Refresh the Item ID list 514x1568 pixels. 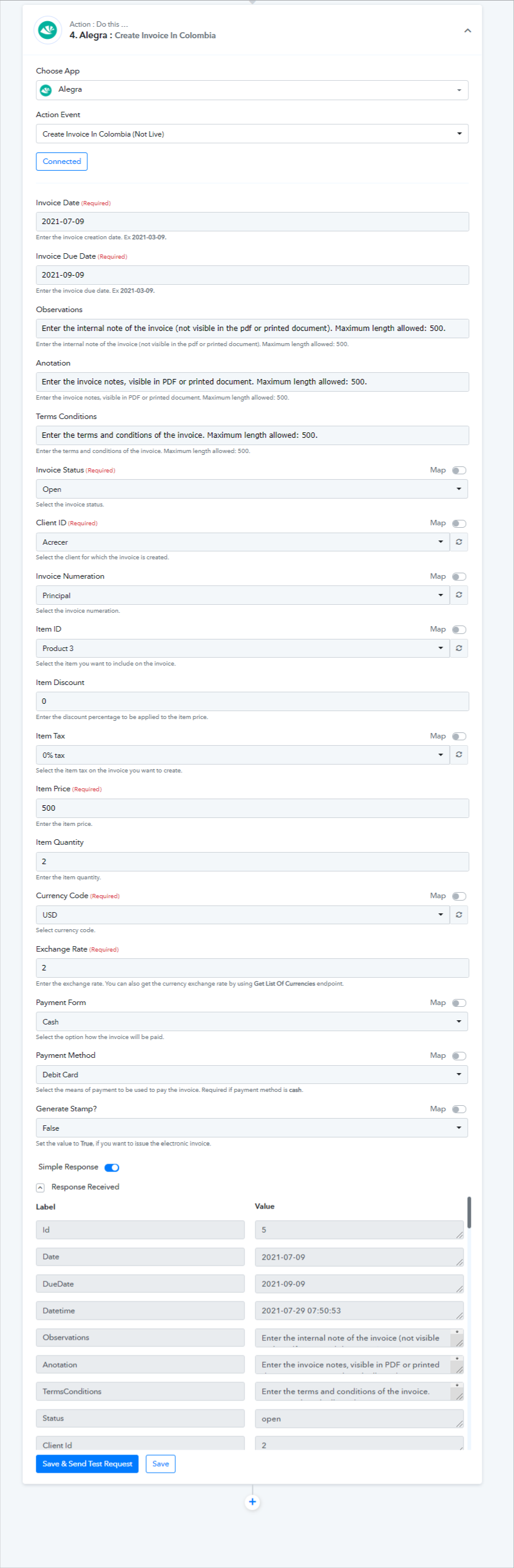(459, 648)
